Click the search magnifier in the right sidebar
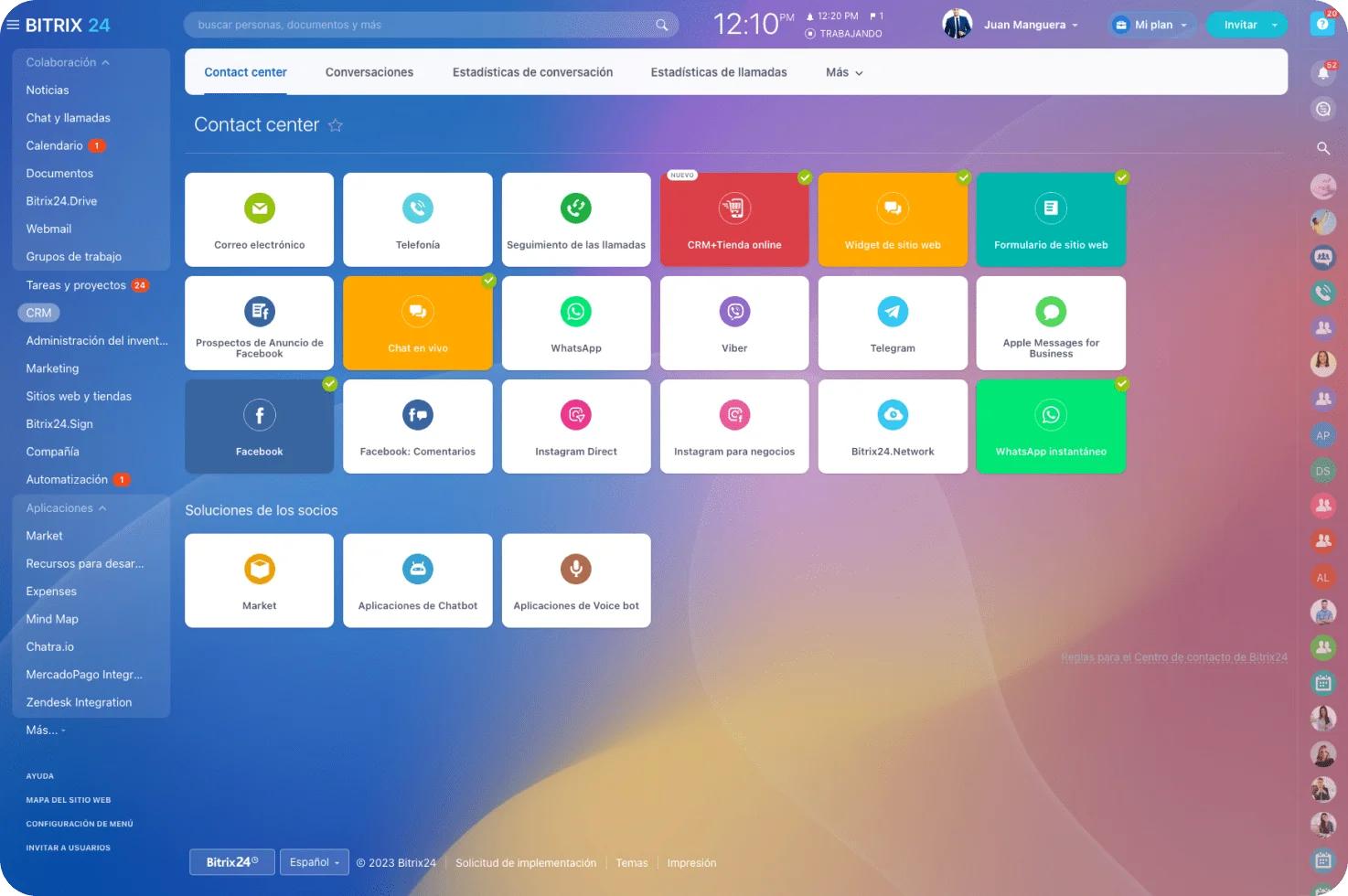The width and height of the screenshot is (1348, 896). tap(1322, 147)
